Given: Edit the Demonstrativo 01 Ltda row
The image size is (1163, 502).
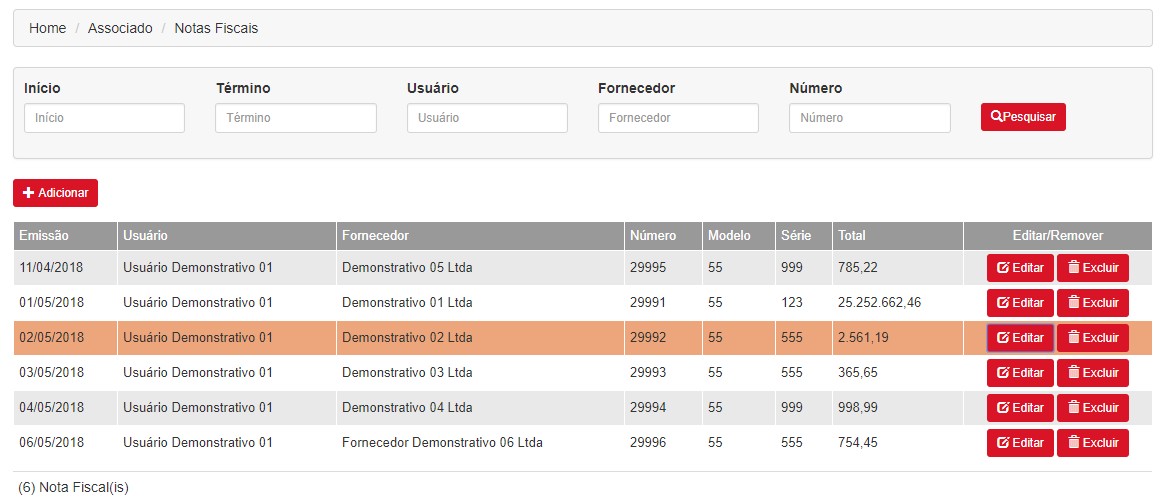Looking at the screenshot, I should 1020,303.
